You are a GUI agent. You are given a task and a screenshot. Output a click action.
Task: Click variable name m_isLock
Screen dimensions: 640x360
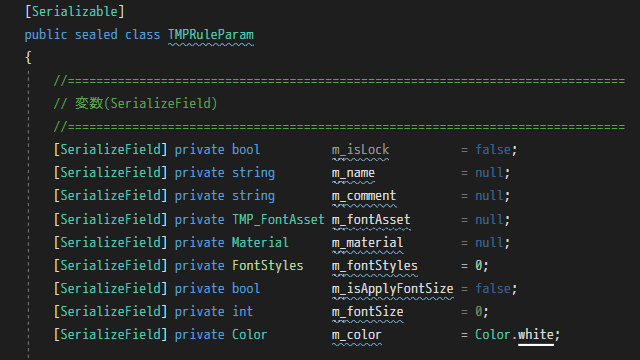360,150
